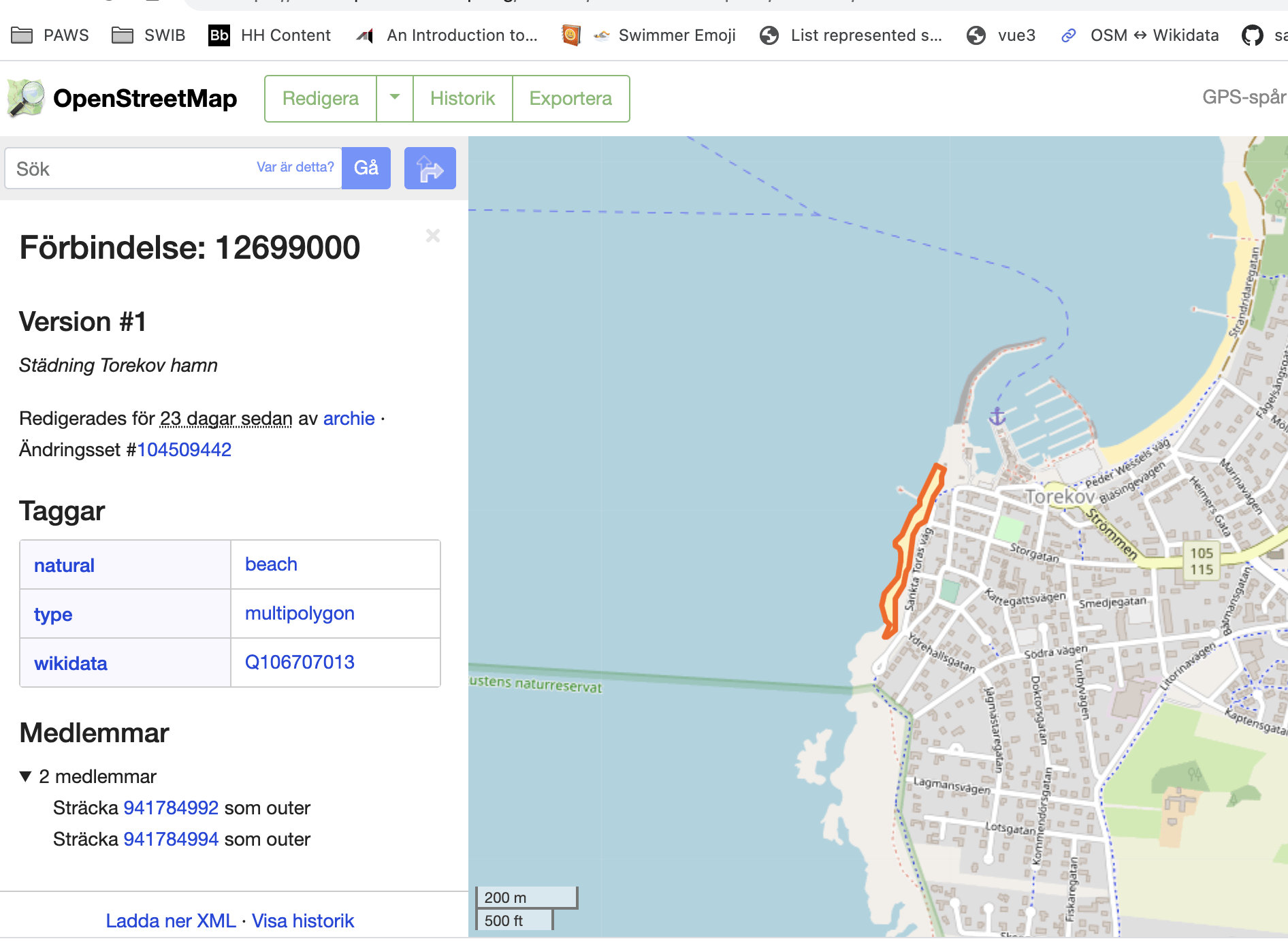1288x941 pixels.
Task: Open member way 941784992
Action: coord(171,808)
